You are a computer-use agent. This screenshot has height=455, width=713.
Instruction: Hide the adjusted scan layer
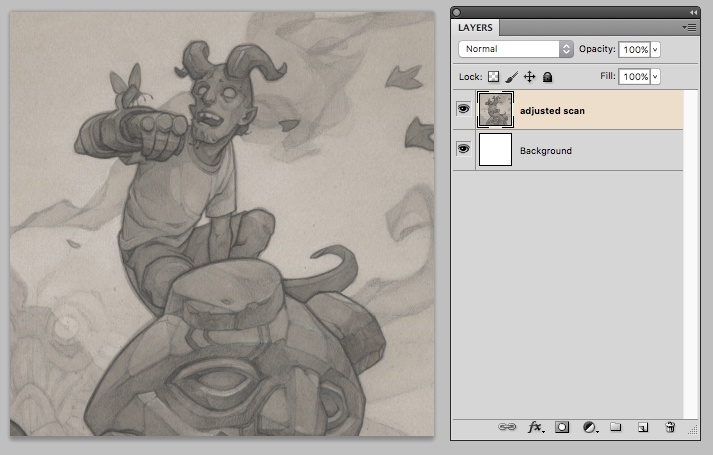pos(463,109)
